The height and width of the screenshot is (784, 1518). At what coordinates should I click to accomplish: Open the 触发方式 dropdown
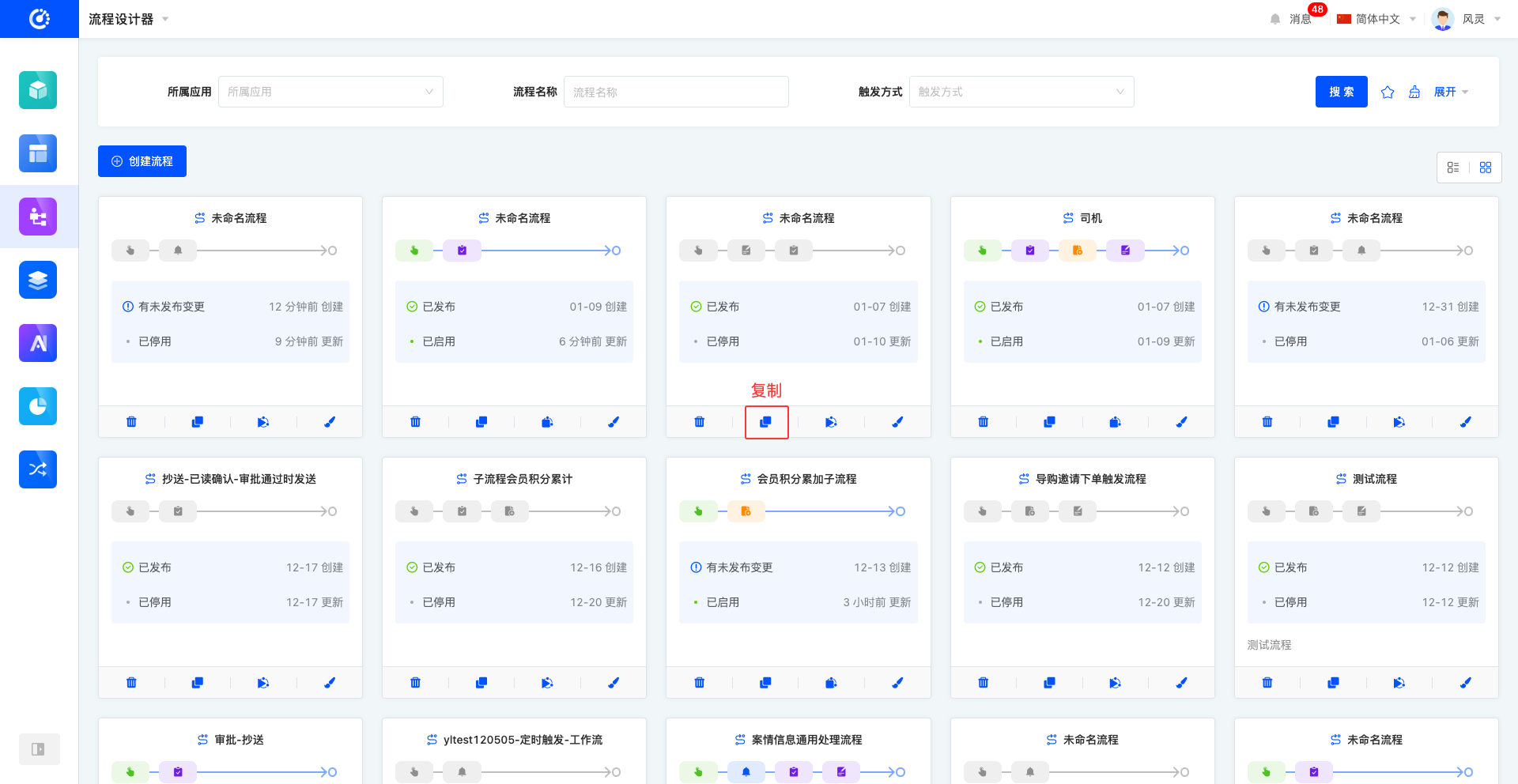point(1021,92)
